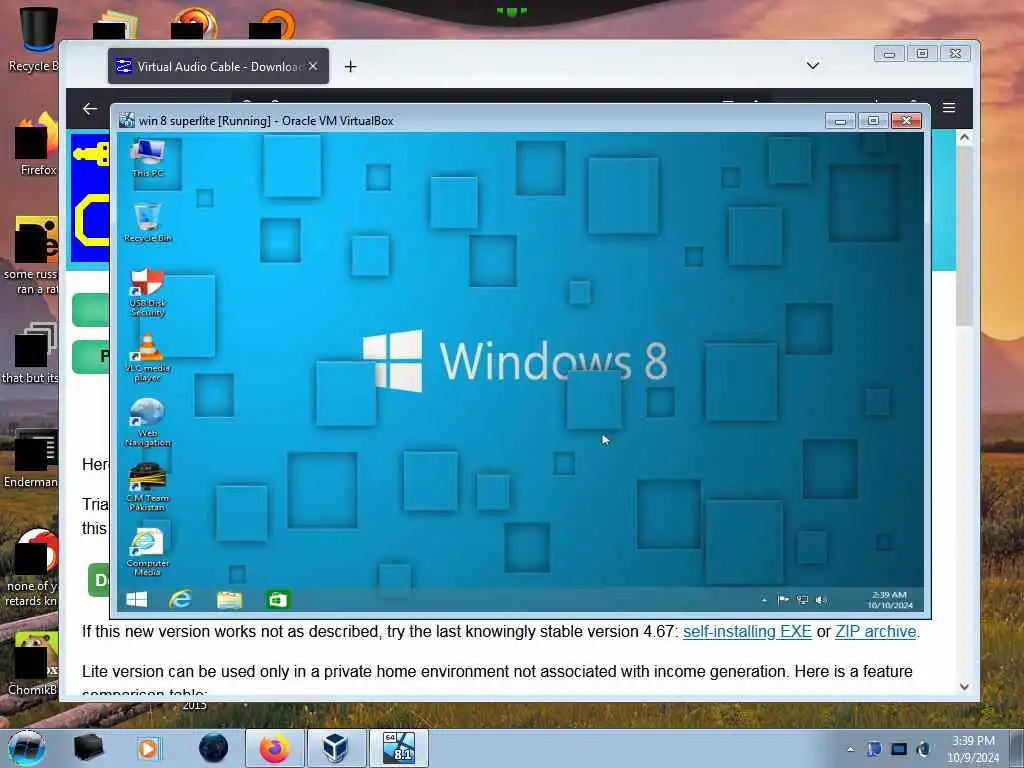
Task: Open Internet Explorer on the VM taskbar
Action: click(180, 600)
